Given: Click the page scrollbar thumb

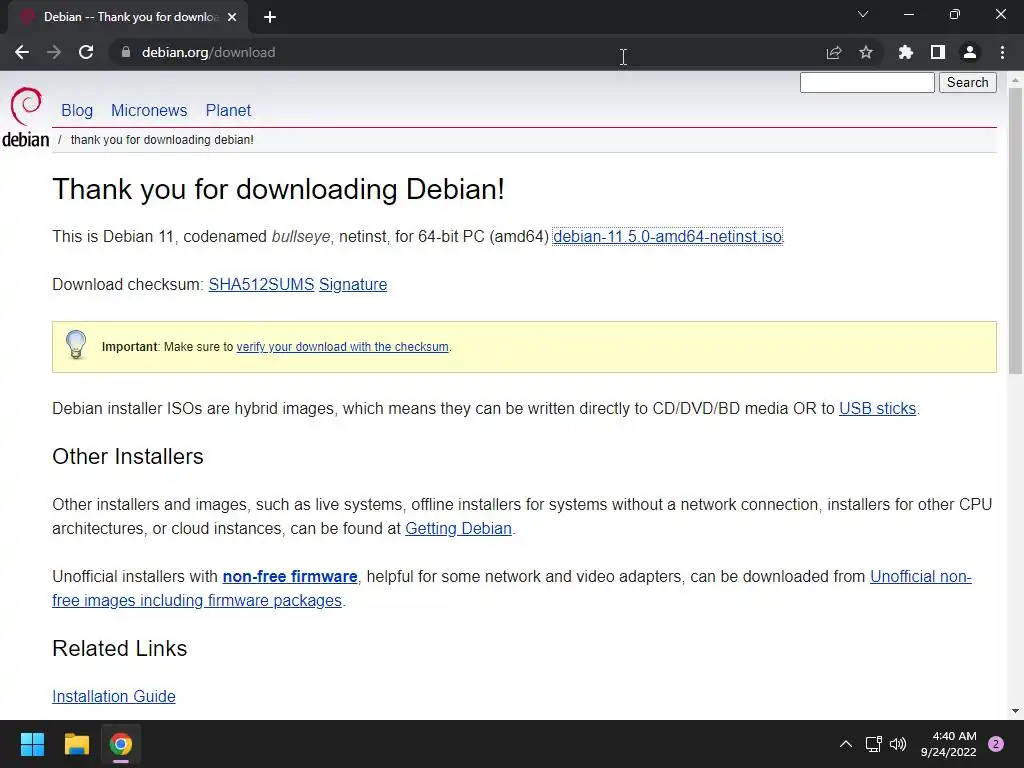Looking at the screenshot, I should click(1015, 230).
